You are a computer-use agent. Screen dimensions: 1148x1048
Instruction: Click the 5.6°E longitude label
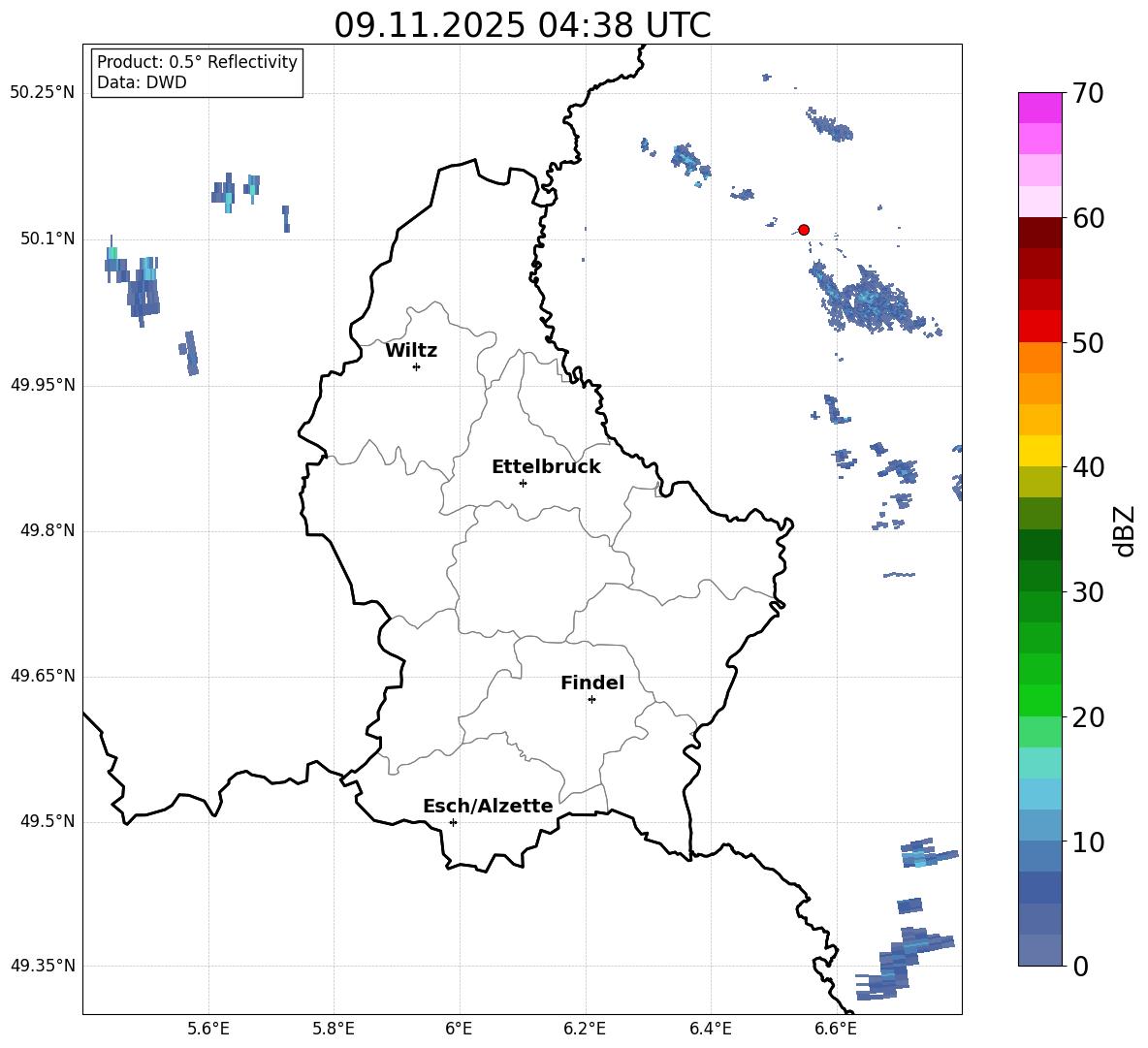pos(207,1030)
